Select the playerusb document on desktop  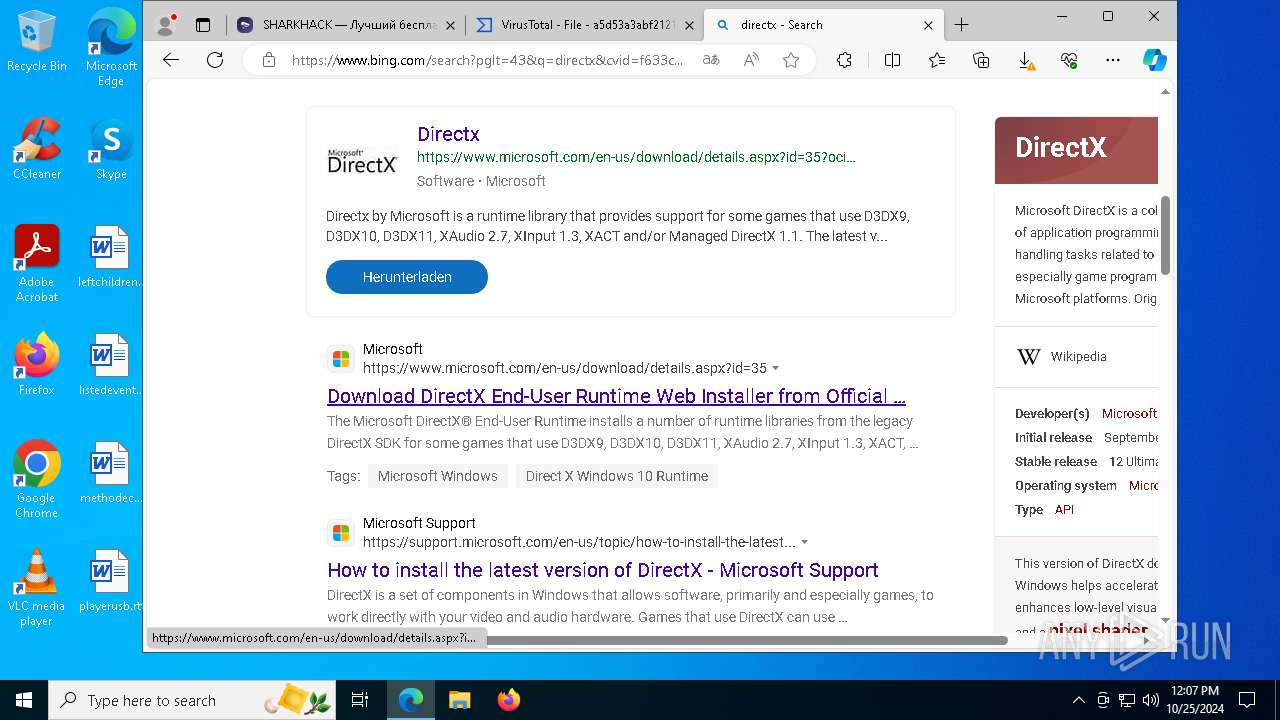[110, 581]
